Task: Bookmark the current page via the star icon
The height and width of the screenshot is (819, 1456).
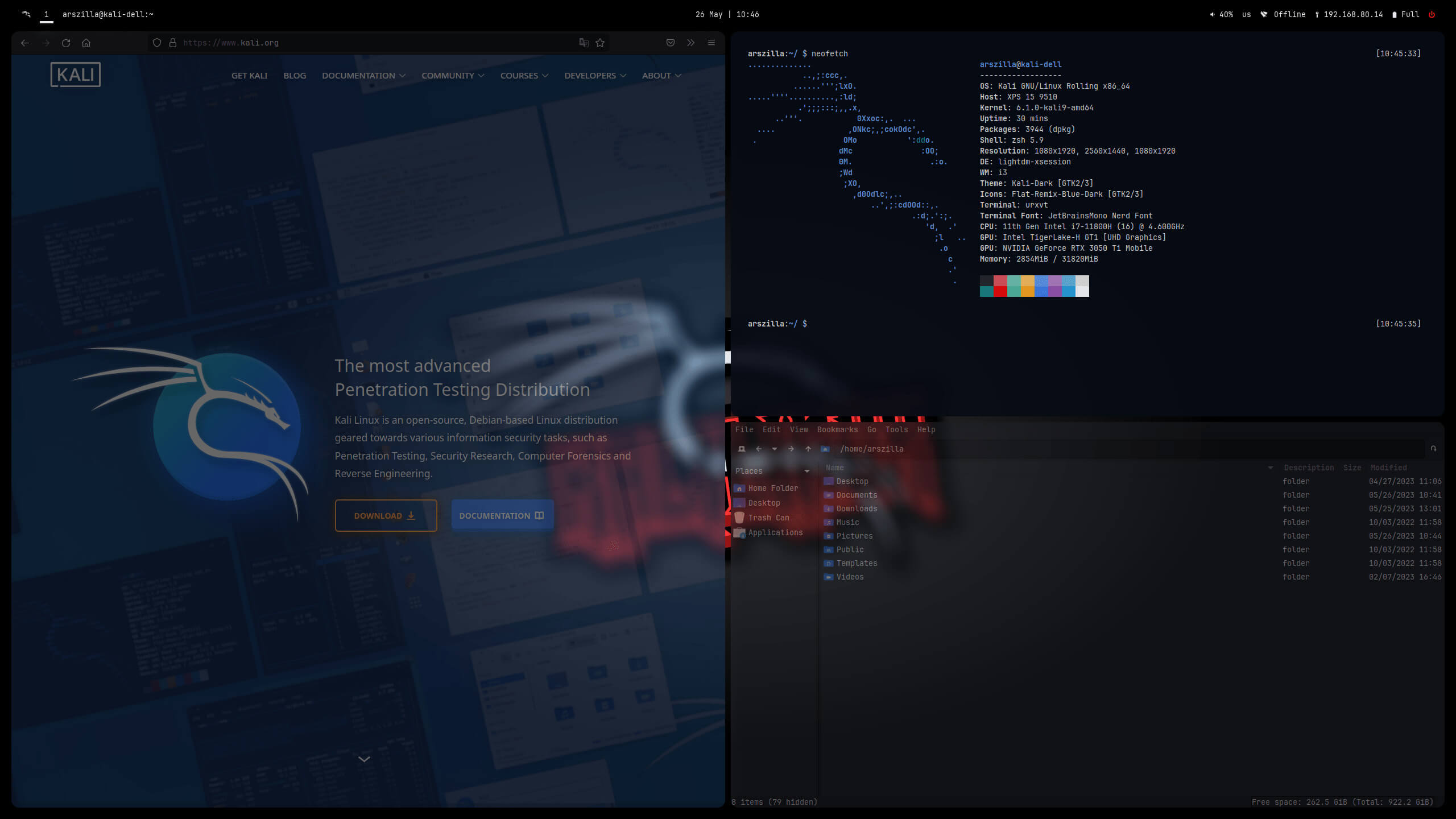Action: click(x=600, y=43)
